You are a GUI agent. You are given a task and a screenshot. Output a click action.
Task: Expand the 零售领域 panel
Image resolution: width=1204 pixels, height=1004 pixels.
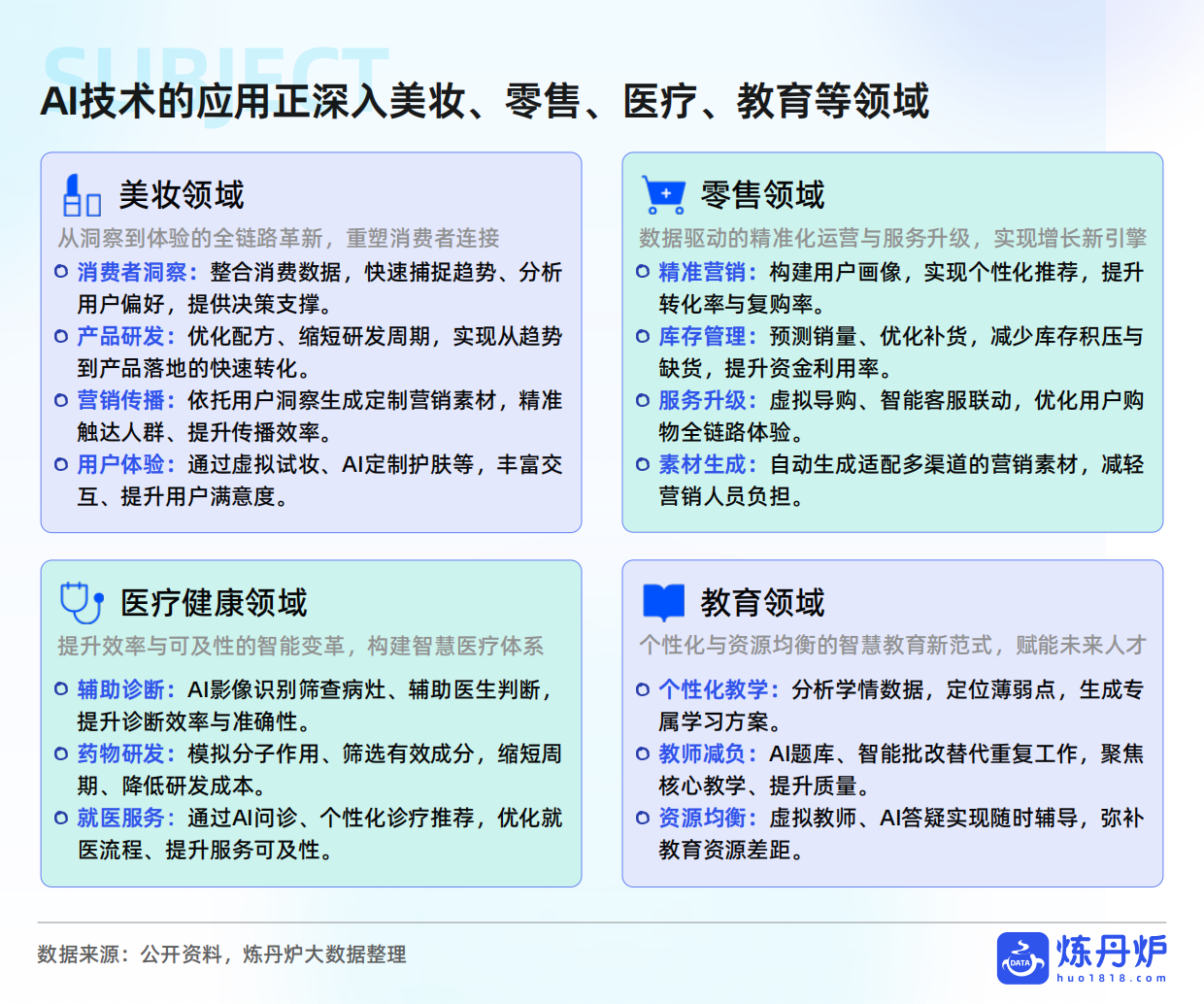(x=891, y=342)
